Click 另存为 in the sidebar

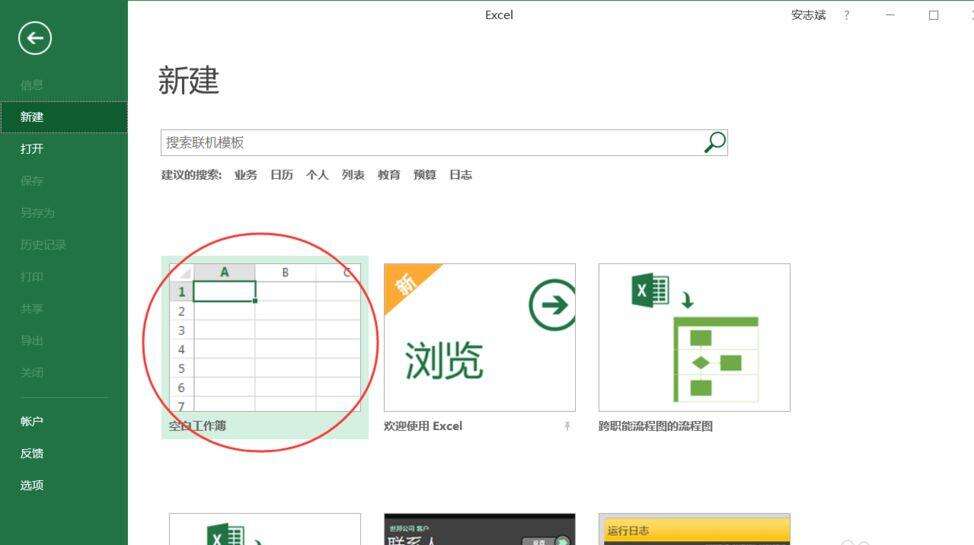click(x=37, y=213)
